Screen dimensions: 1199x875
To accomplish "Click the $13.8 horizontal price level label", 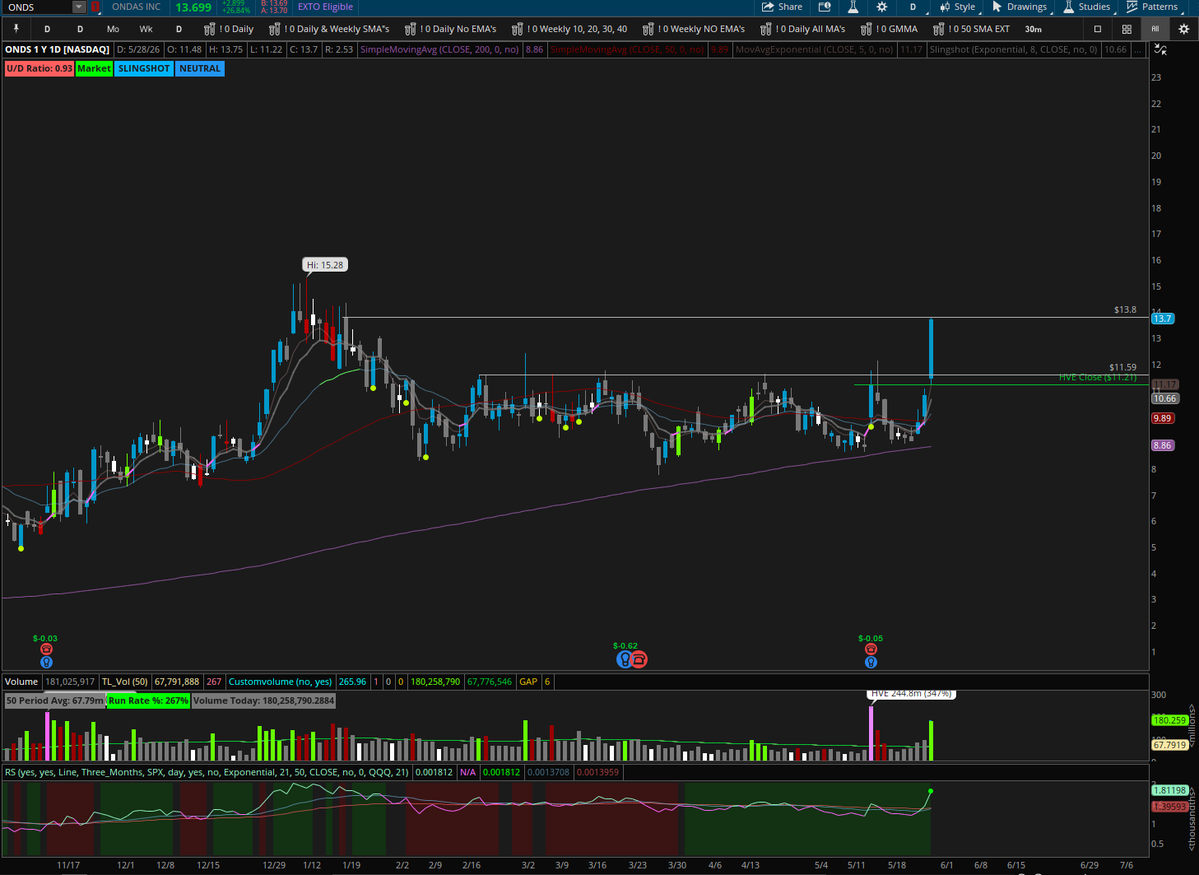I will click(1125, 310).
